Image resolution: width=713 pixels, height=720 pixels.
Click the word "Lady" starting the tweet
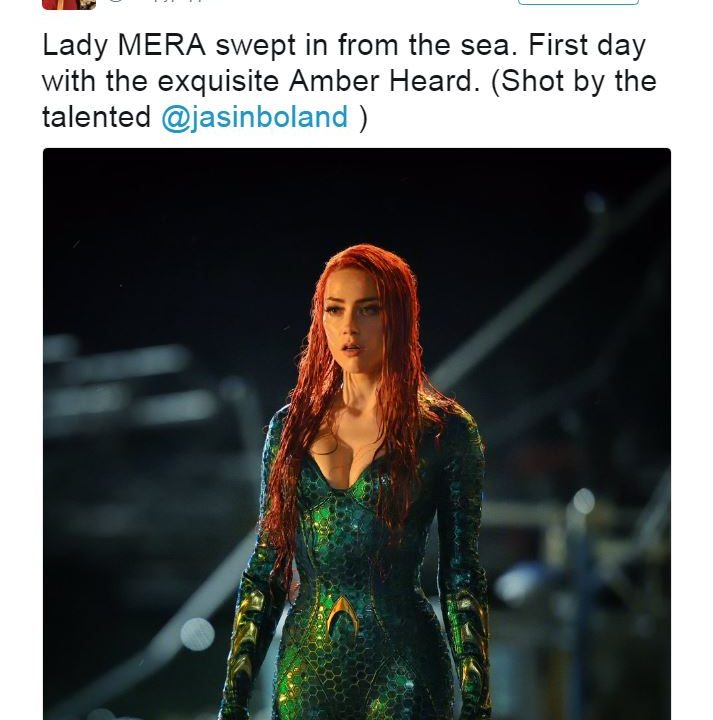(74, 45)
